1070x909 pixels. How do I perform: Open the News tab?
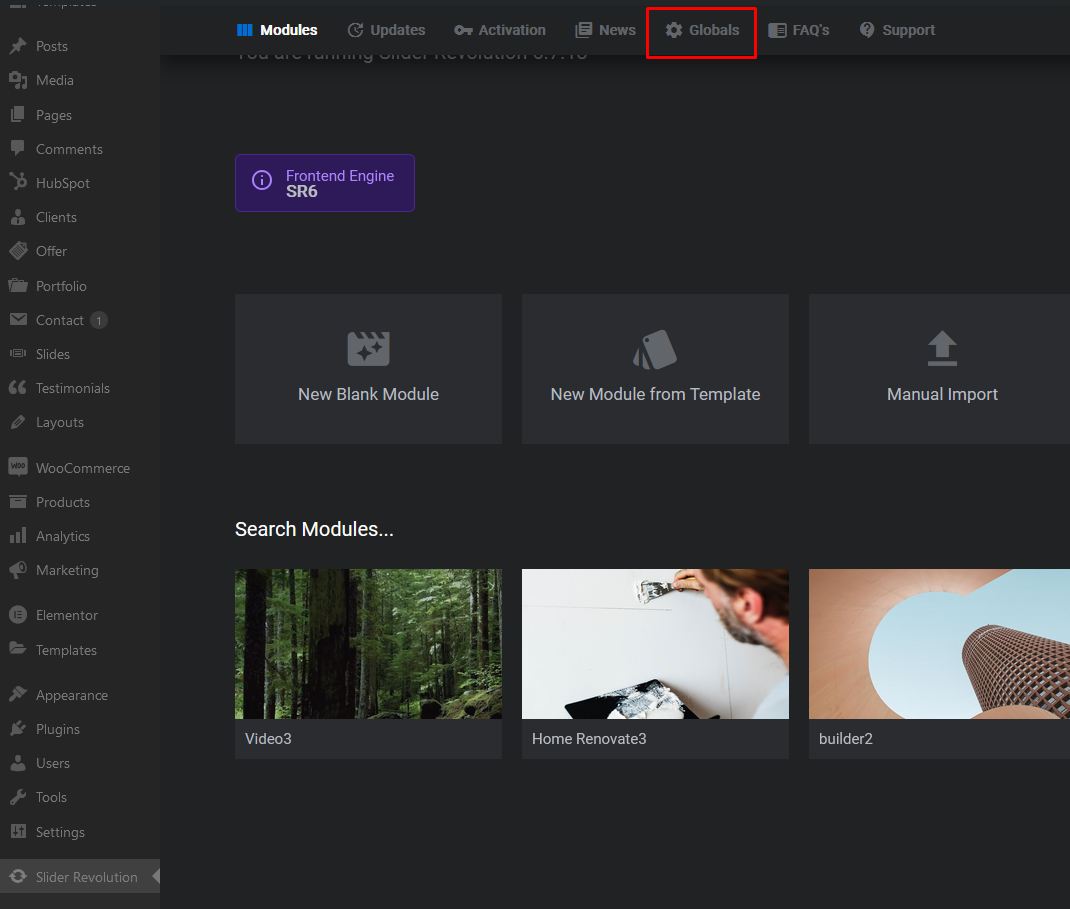coord(606,30)
